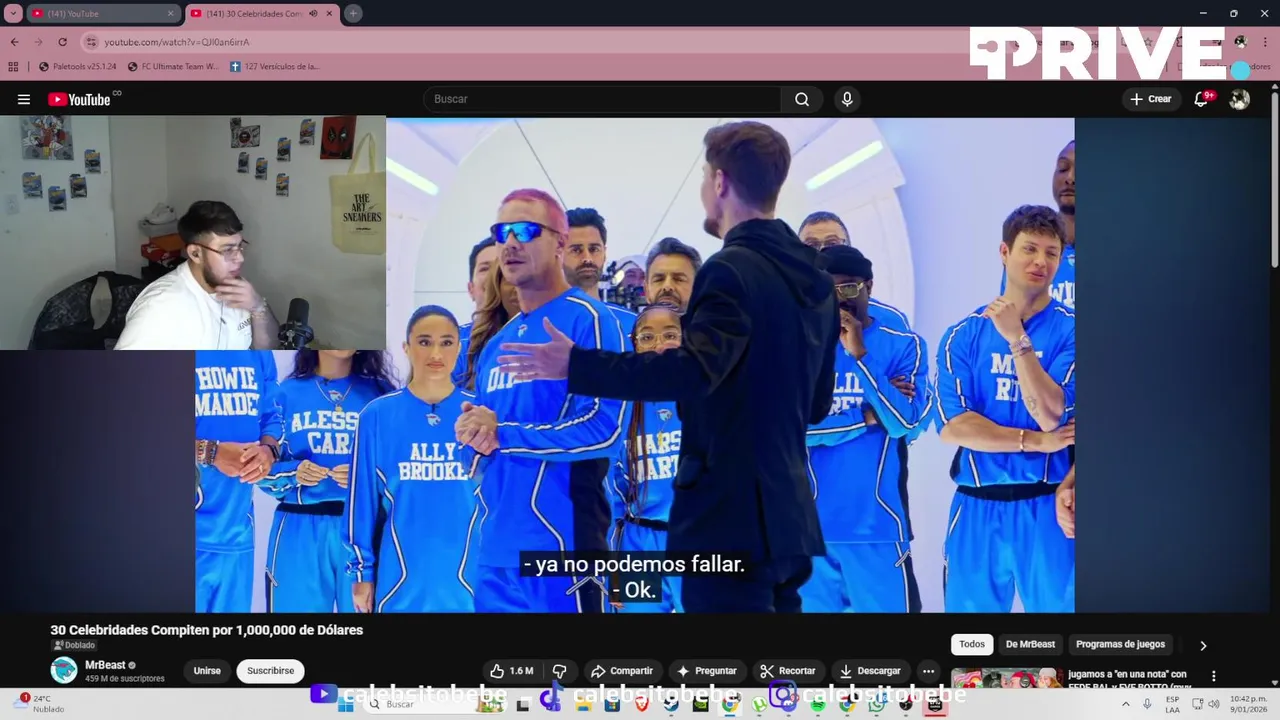1280x720 pixels.
Task: Click the Unirse button
Action: point(207,671)
